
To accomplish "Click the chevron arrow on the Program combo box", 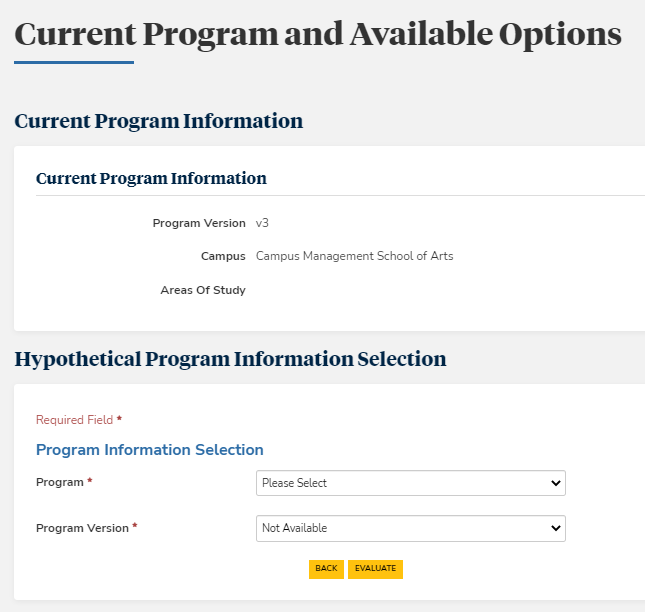I will (x=556, y=483).
